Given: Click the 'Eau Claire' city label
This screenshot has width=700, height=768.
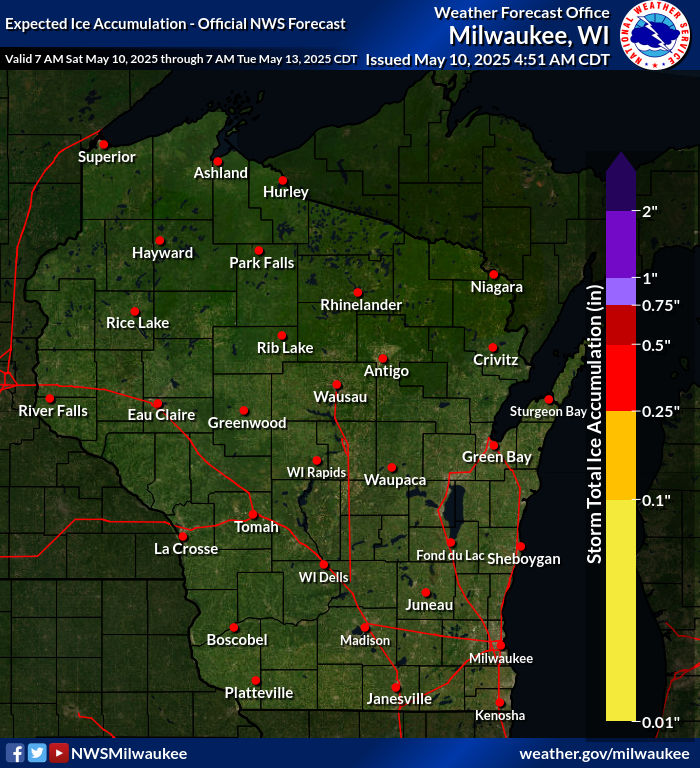Looking at the screenshot, I should [161, 415].
